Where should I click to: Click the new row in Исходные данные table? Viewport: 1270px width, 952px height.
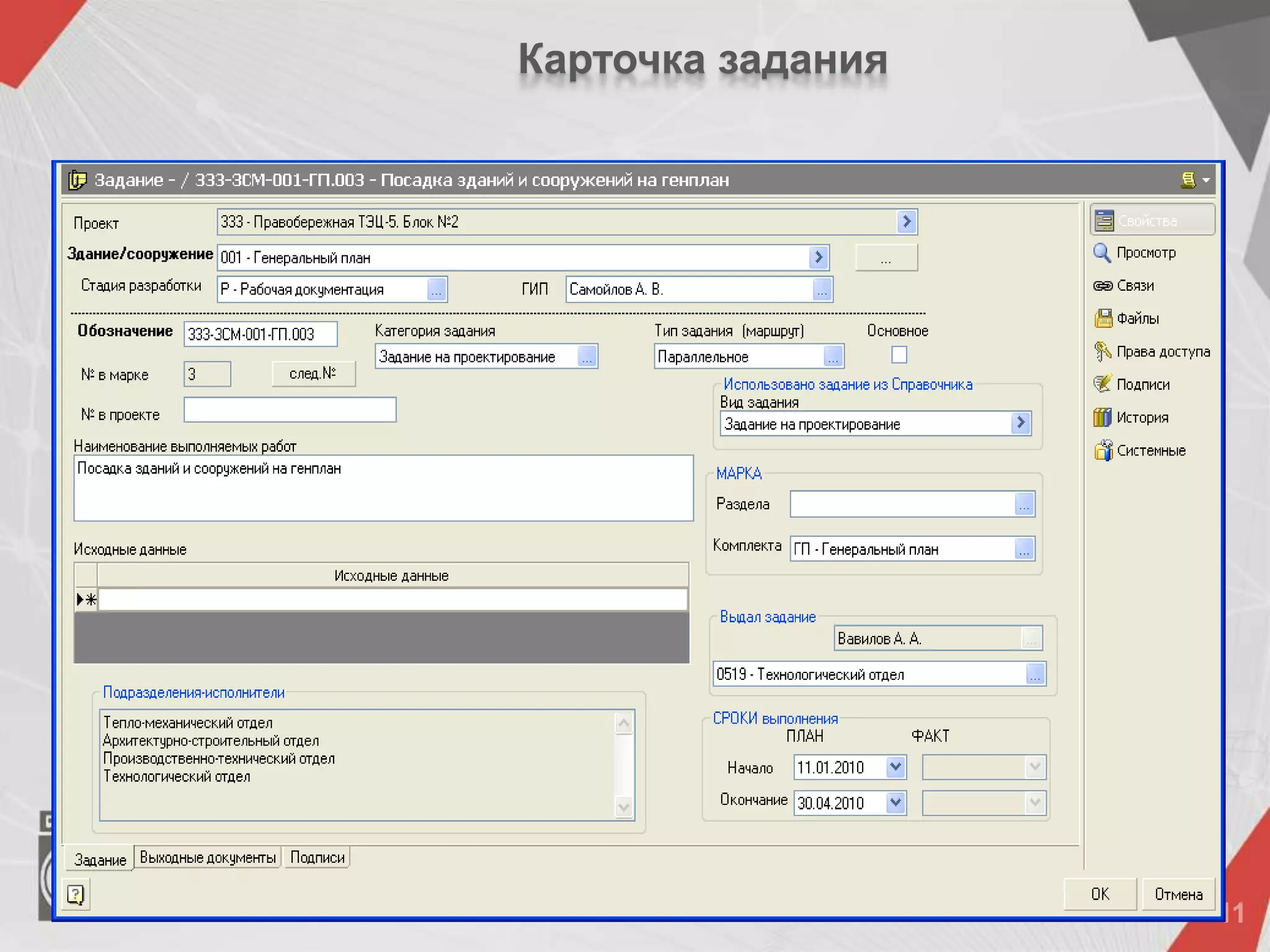pyautogui.click(x=393, y=599)
